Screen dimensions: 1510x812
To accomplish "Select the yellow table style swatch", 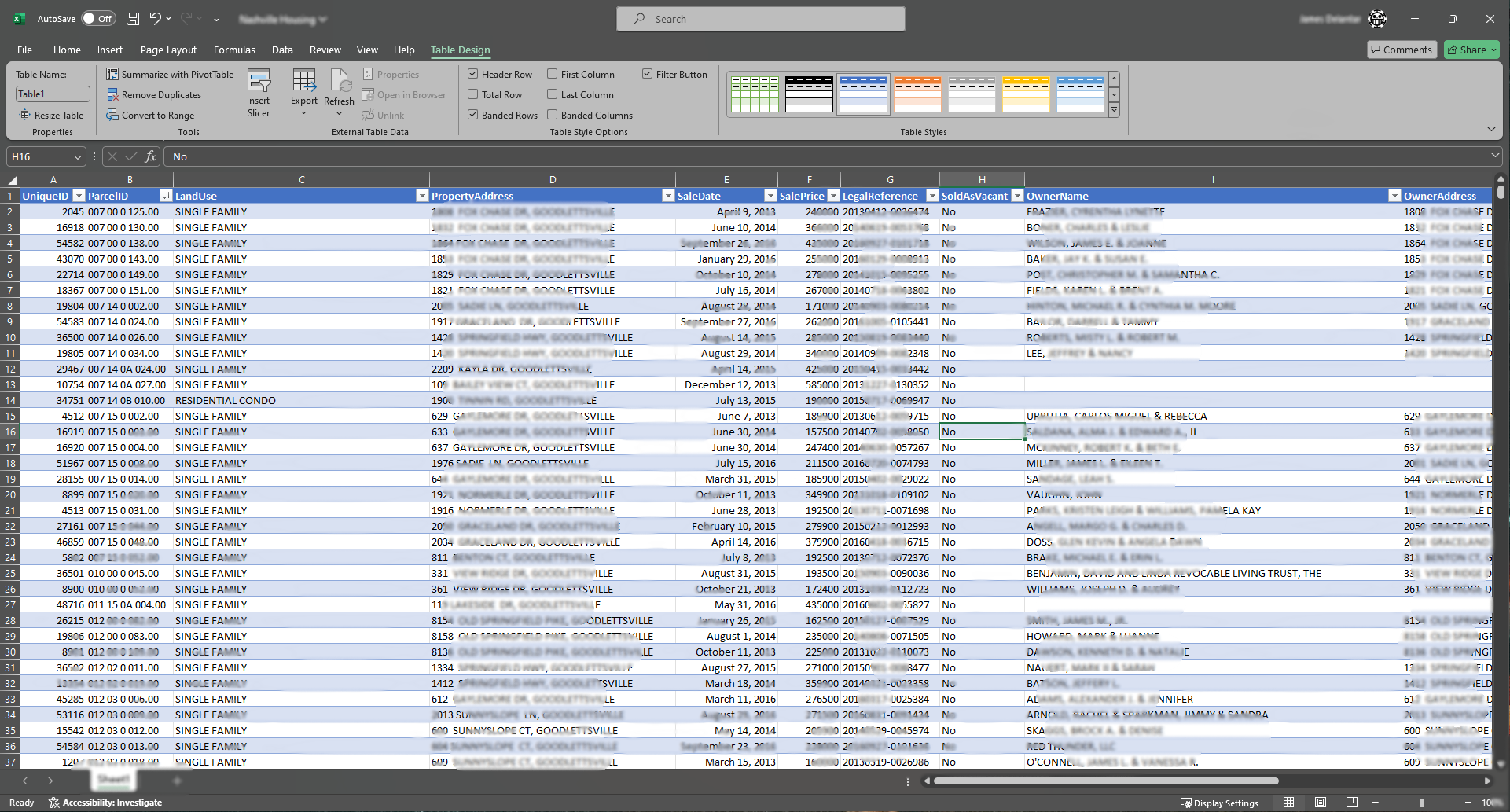I will point(1026,94).
